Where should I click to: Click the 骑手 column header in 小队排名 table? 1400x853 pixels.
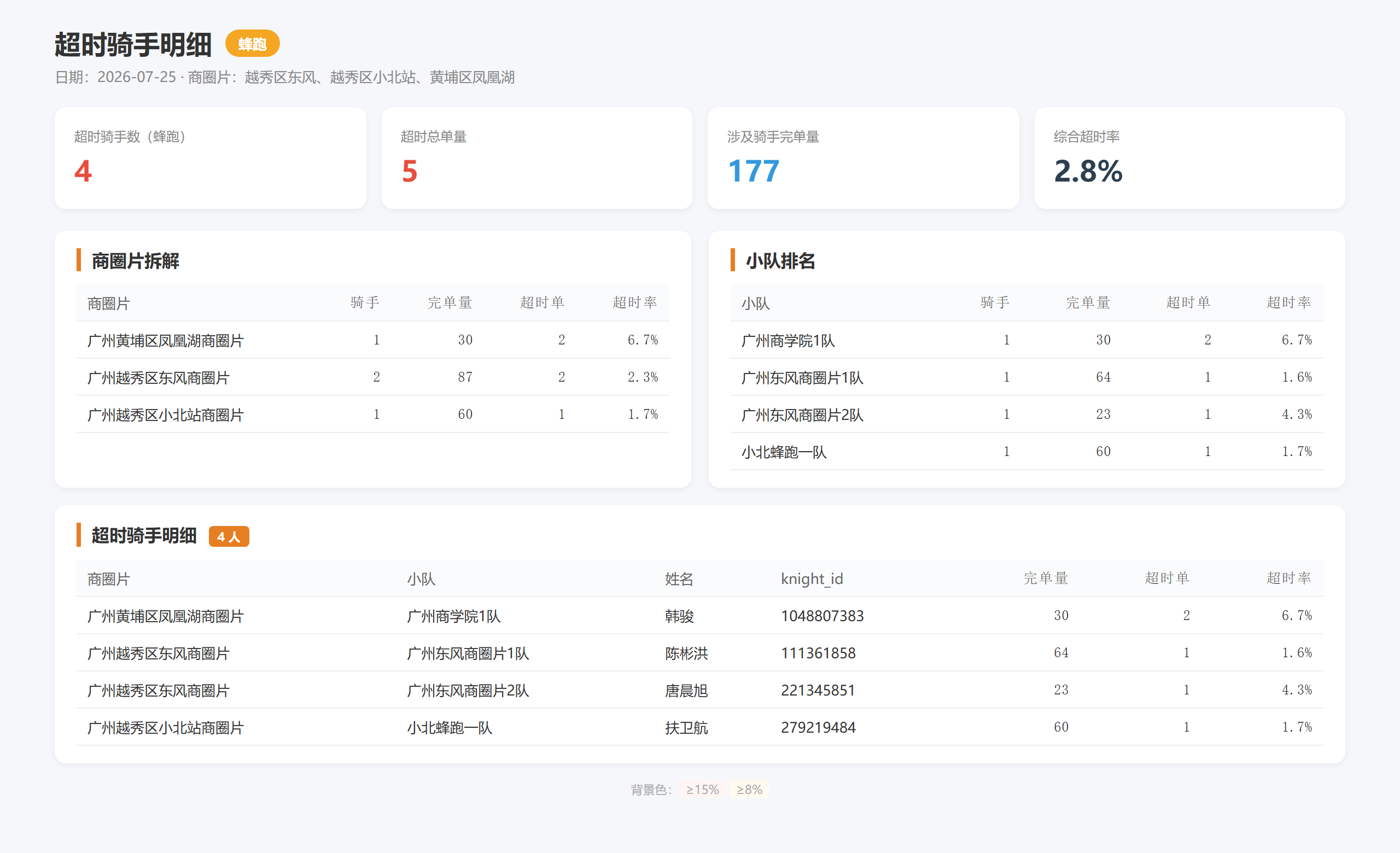995,303
